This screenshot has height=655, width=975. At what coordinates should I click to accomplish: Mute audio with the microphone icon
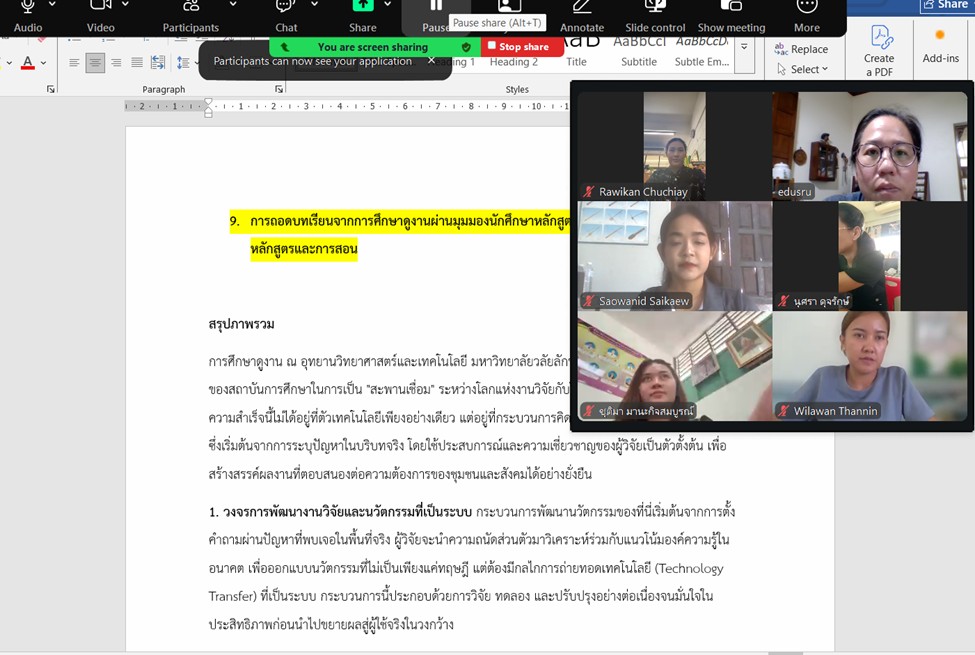28,8
